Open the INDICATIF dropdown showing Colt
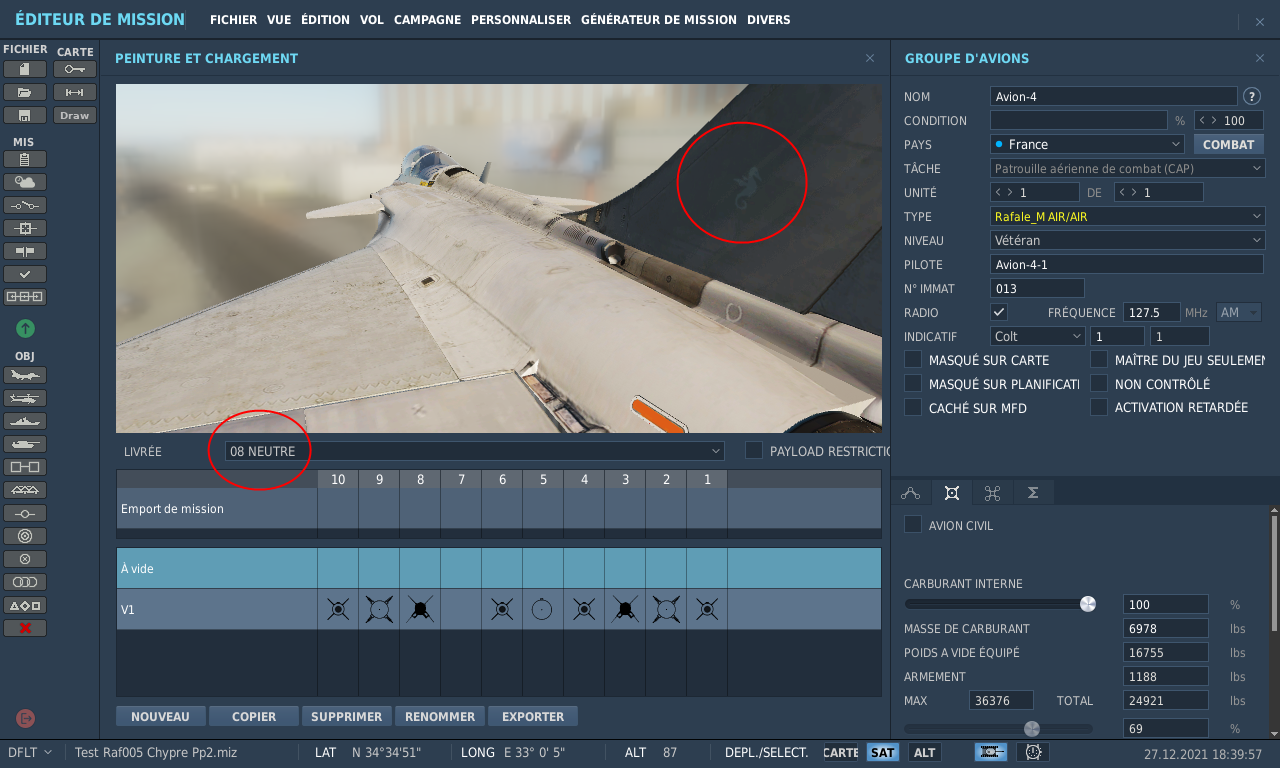Image resolution: width=1280 pixels, height=768 pixels. pos(1038,337)
